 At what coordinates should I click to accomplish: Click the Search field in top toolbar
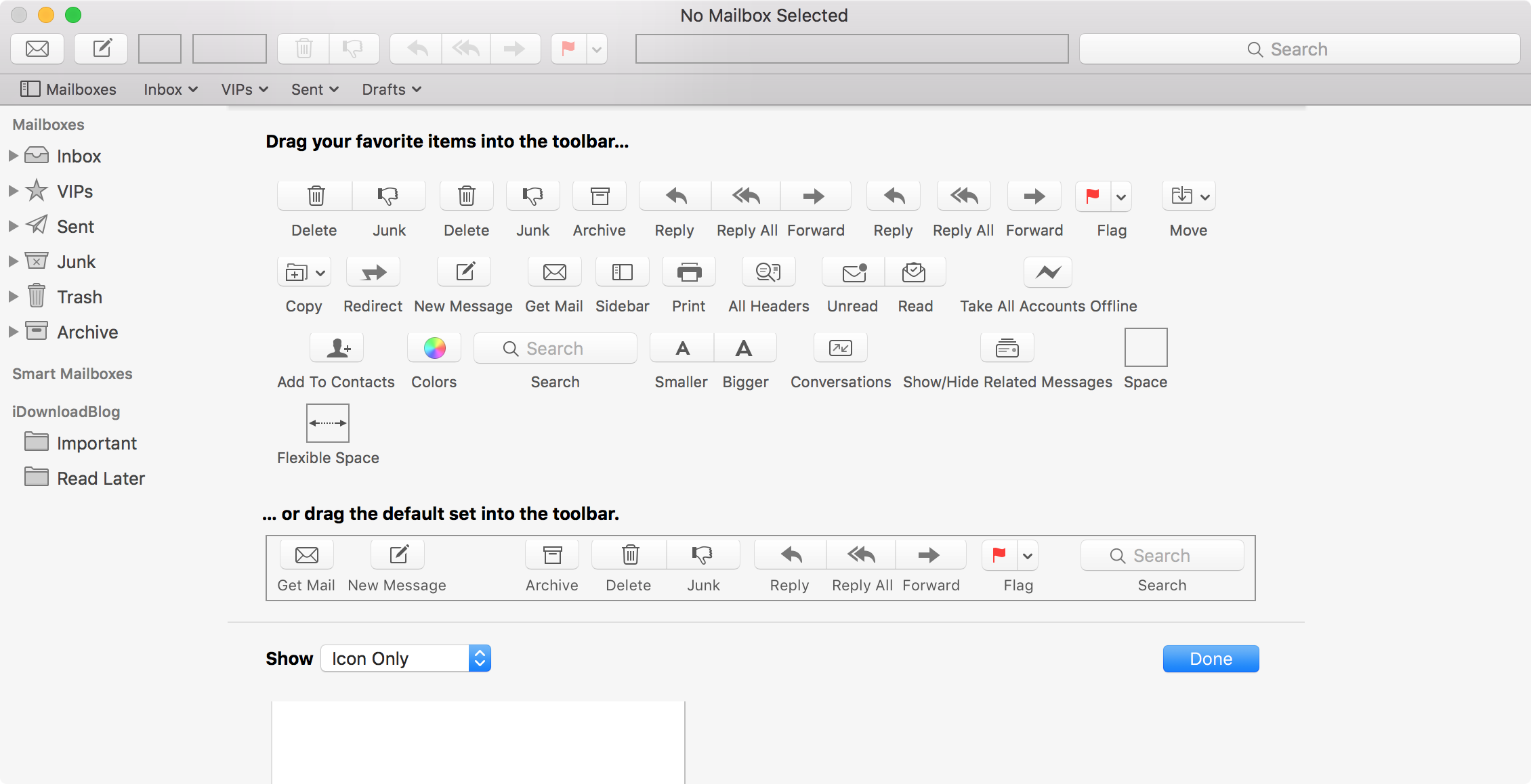click(x=1299, y=49)
